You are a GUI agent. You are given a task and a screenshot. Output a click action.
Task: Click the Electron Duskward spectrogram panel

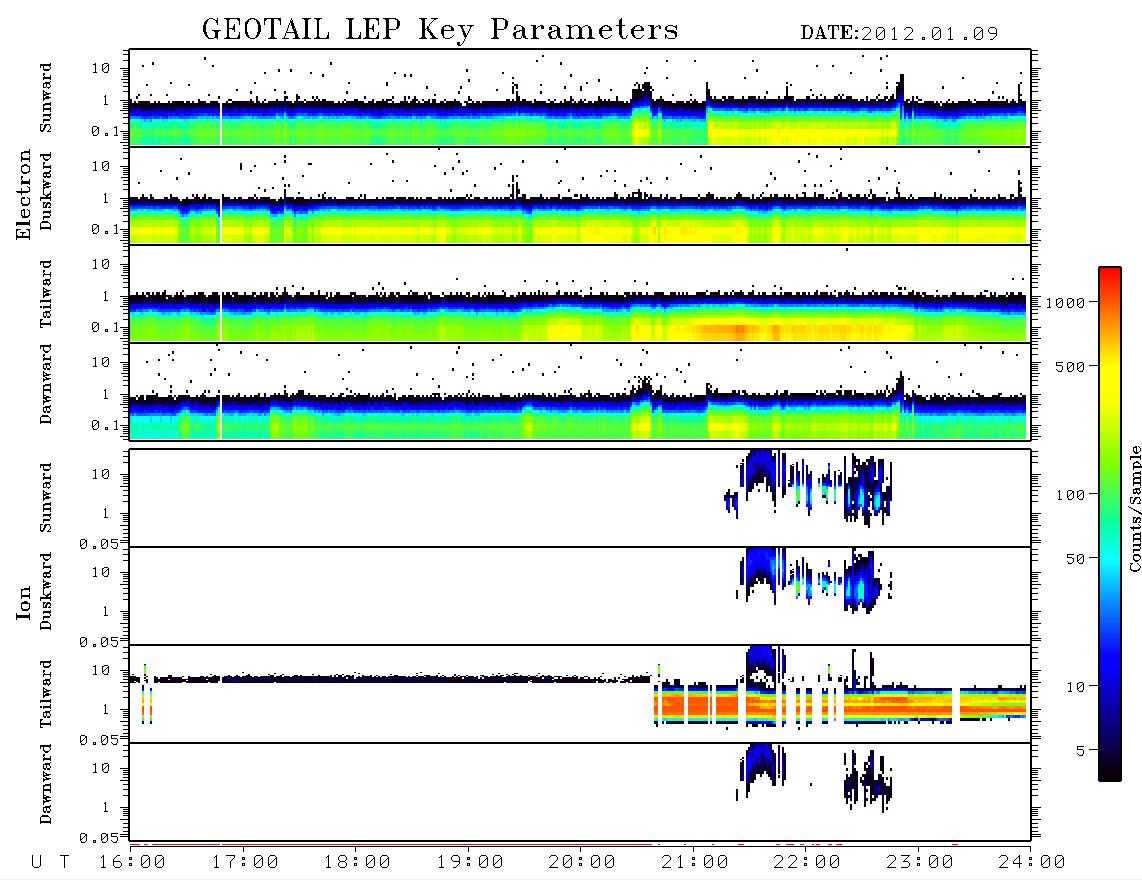pyautogui.click(x=580, y=195)
